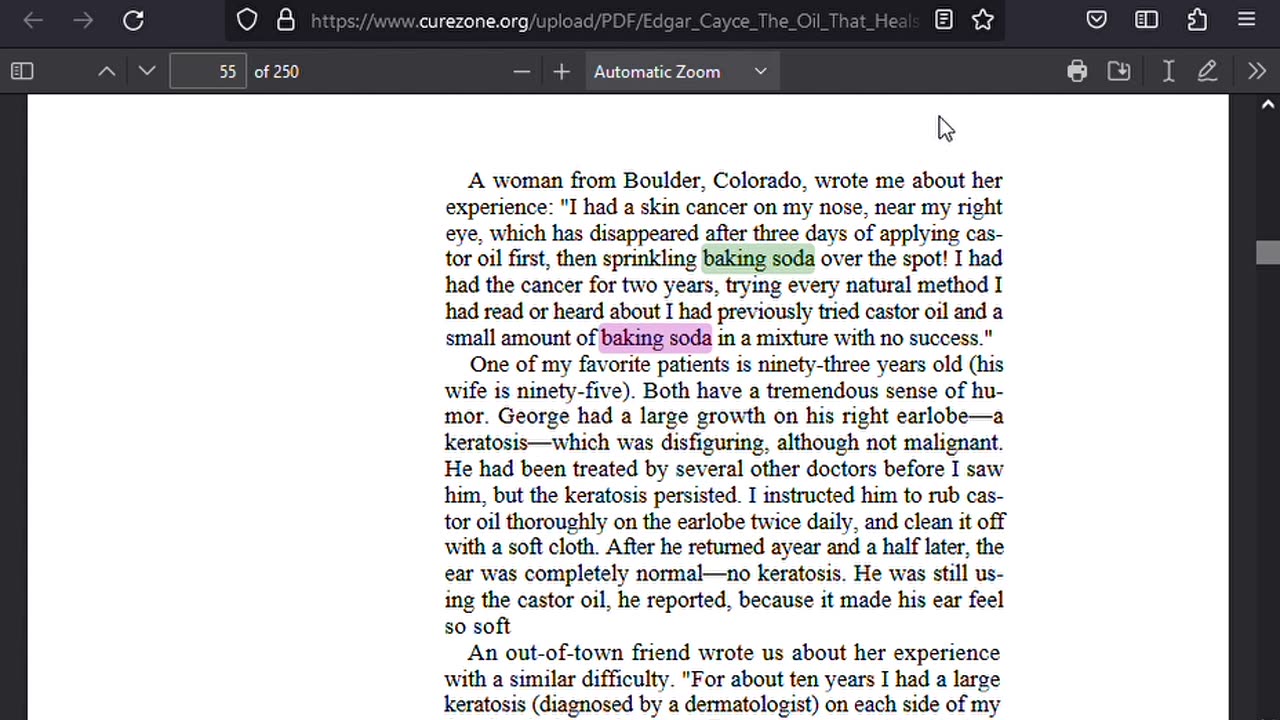Image resolution: width=1280 pixels, height=720 pixels.
Task: Open tracking protection shield icon
Action: (247, 20)
